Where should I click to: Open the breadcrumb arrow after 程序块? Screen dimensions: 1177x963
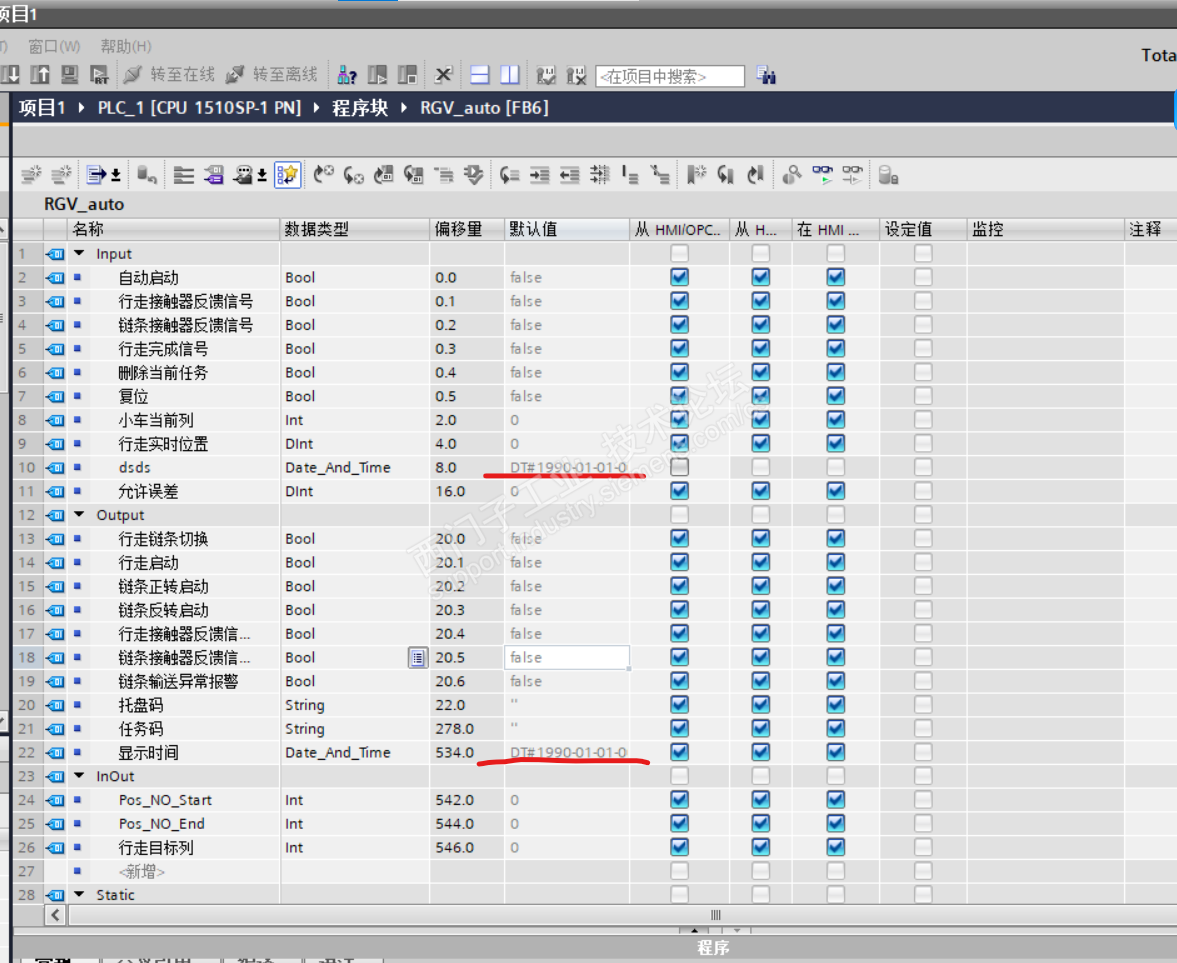[x=404, y=108]
